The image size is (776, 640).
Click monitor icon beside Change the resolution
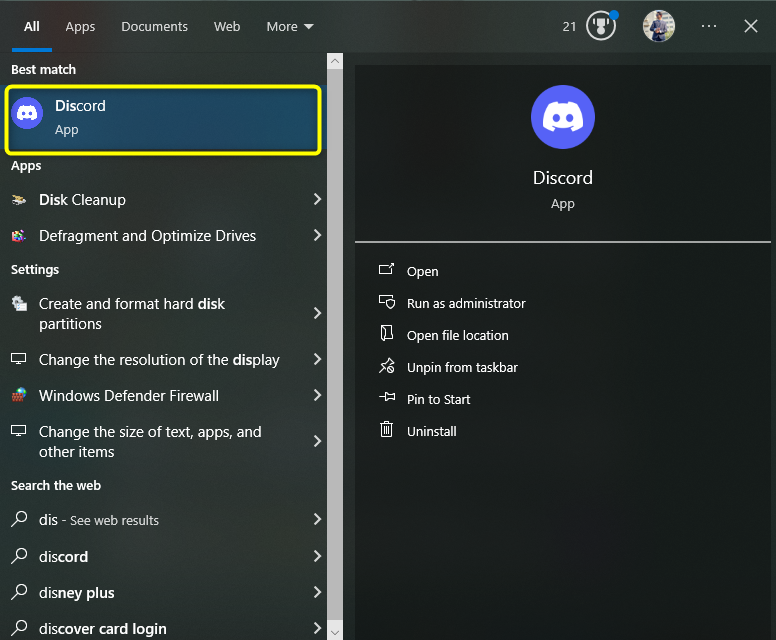coord(19,359)
